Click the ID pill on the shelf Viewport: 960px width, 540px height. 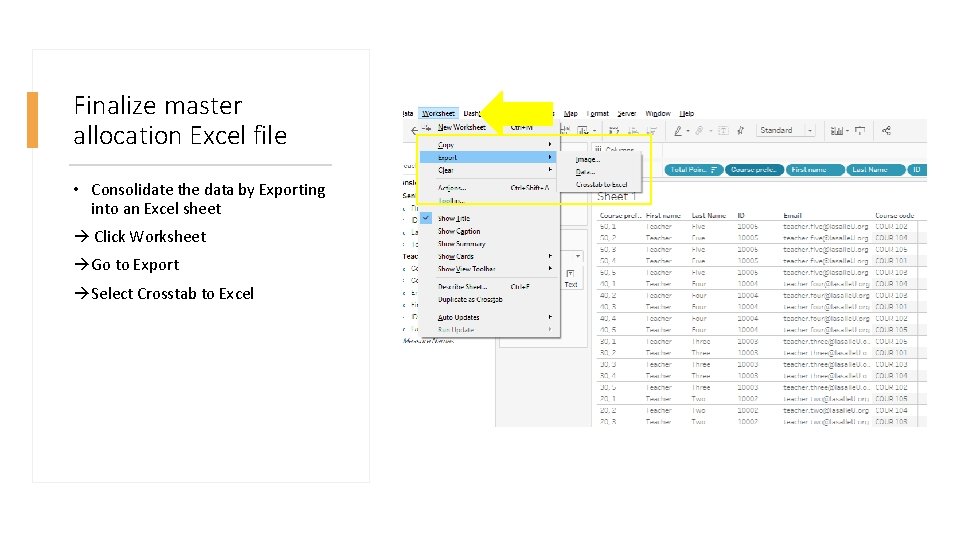point(917,170)
